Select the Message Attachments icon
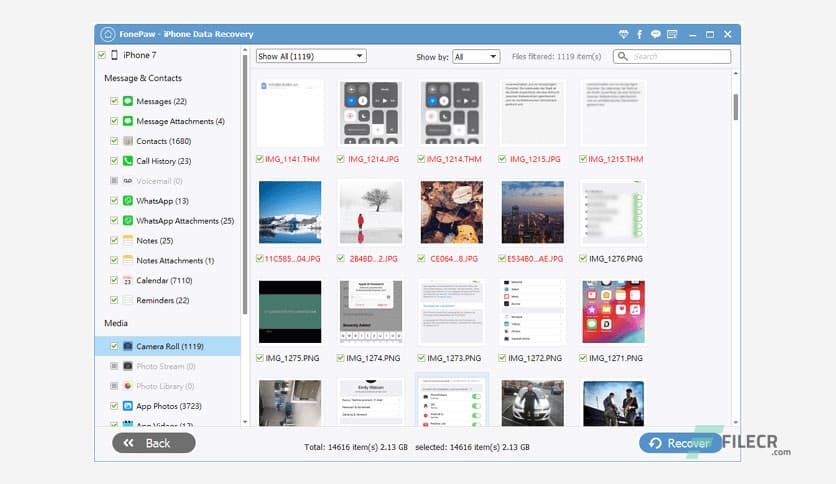This screenshot has height=484, width=836. tap(128, 121)
